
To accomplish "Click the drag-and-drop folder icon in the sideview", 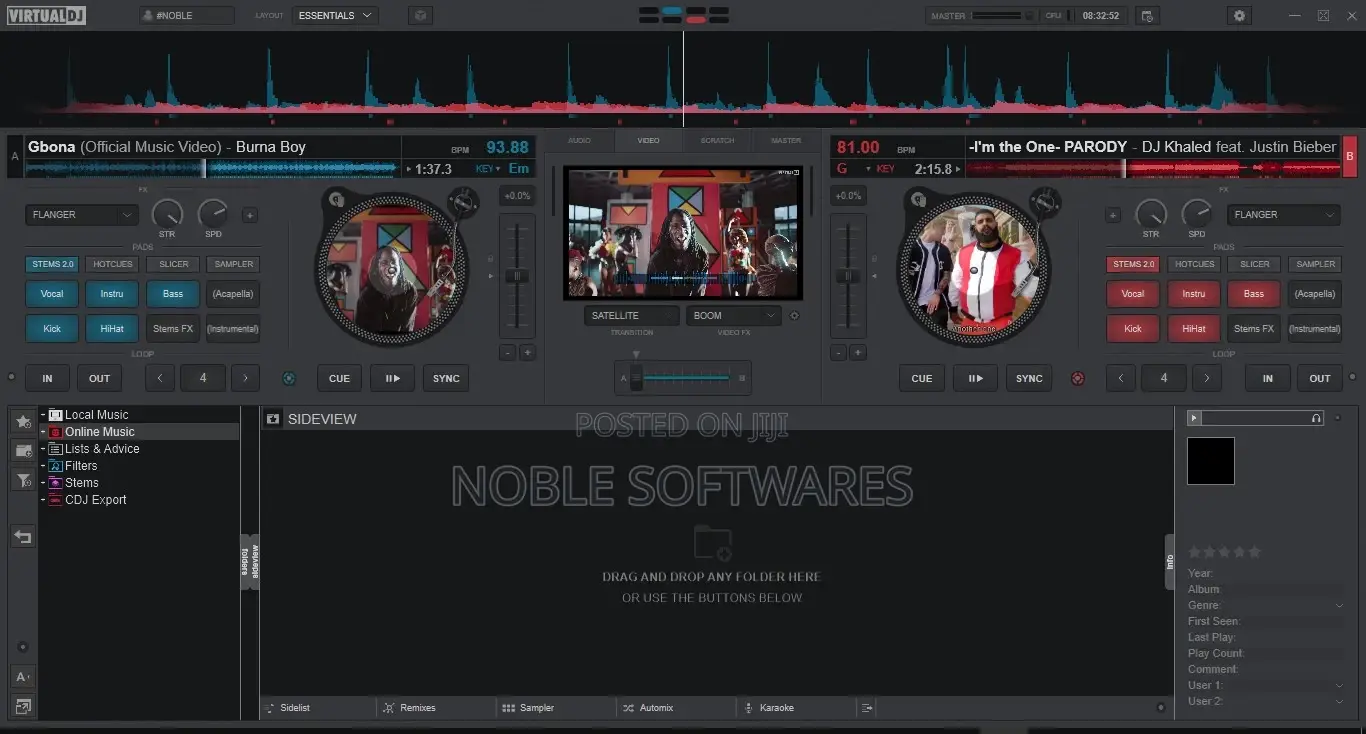I will [x=712, y=543].
